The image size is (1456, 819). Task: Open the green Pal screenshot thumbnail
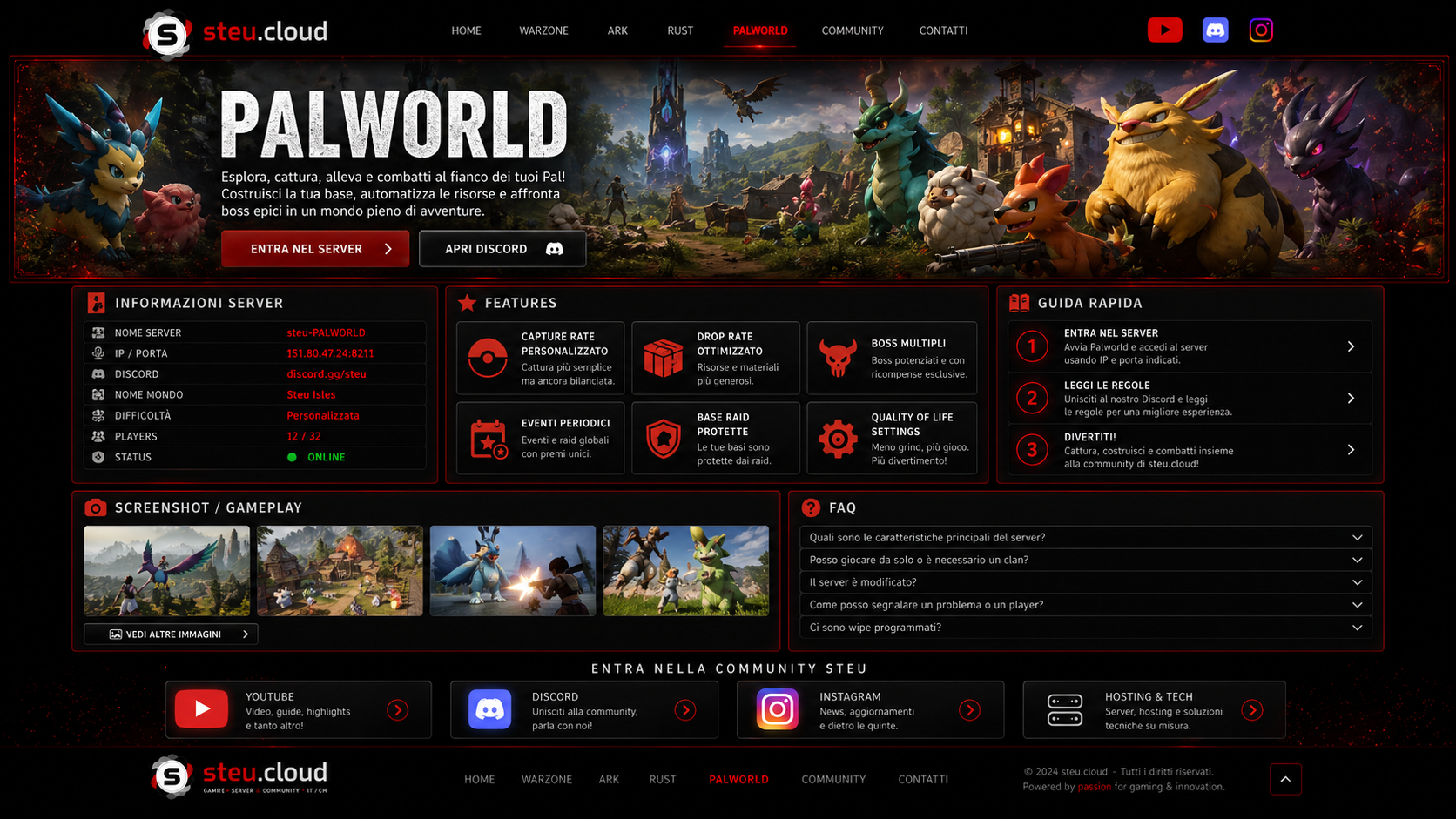pos(686,571)
